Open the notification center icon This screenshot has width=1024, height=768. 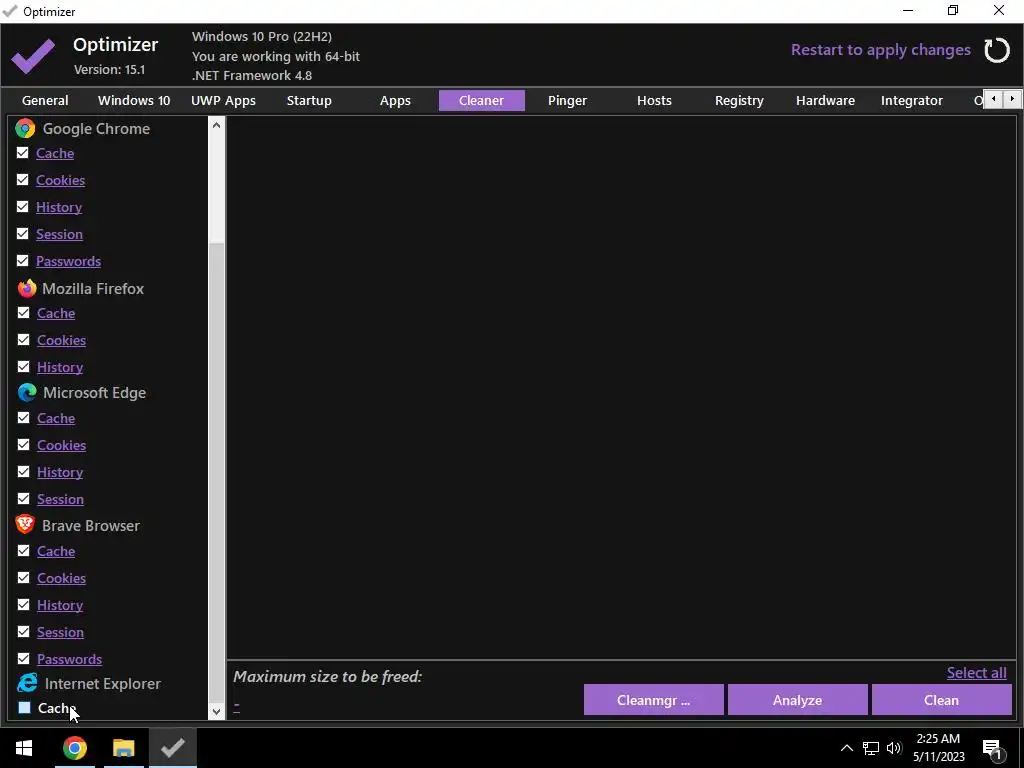(x=992, y=749)
